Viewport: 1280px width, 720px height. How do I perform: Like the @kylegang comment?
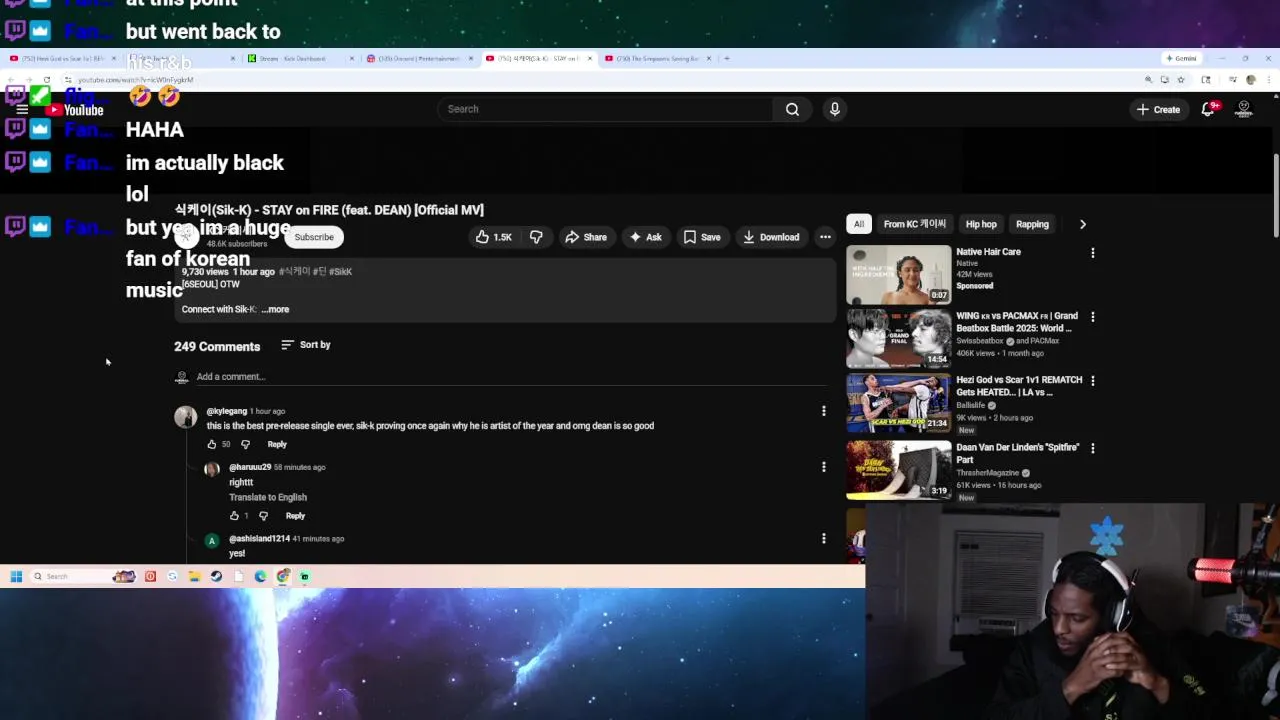click(x=212, y=444)
